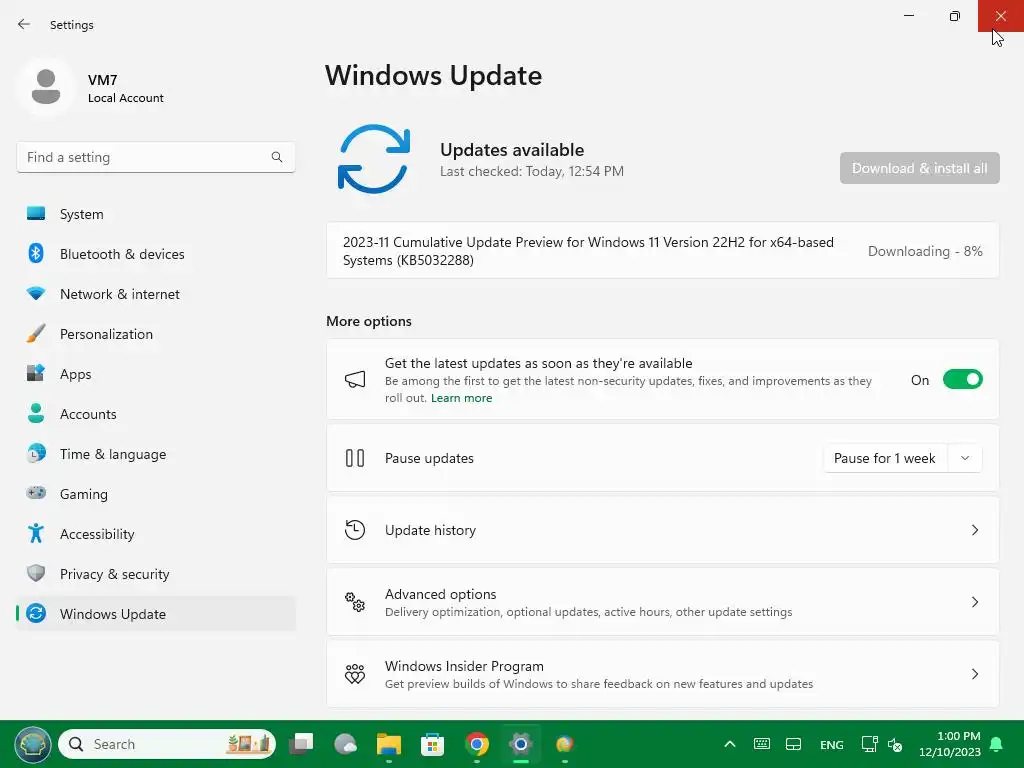The width and height of the screenshot is (1024, 768).
Task: Click the System monitor icon in sidebar
Action: [36, 214]
